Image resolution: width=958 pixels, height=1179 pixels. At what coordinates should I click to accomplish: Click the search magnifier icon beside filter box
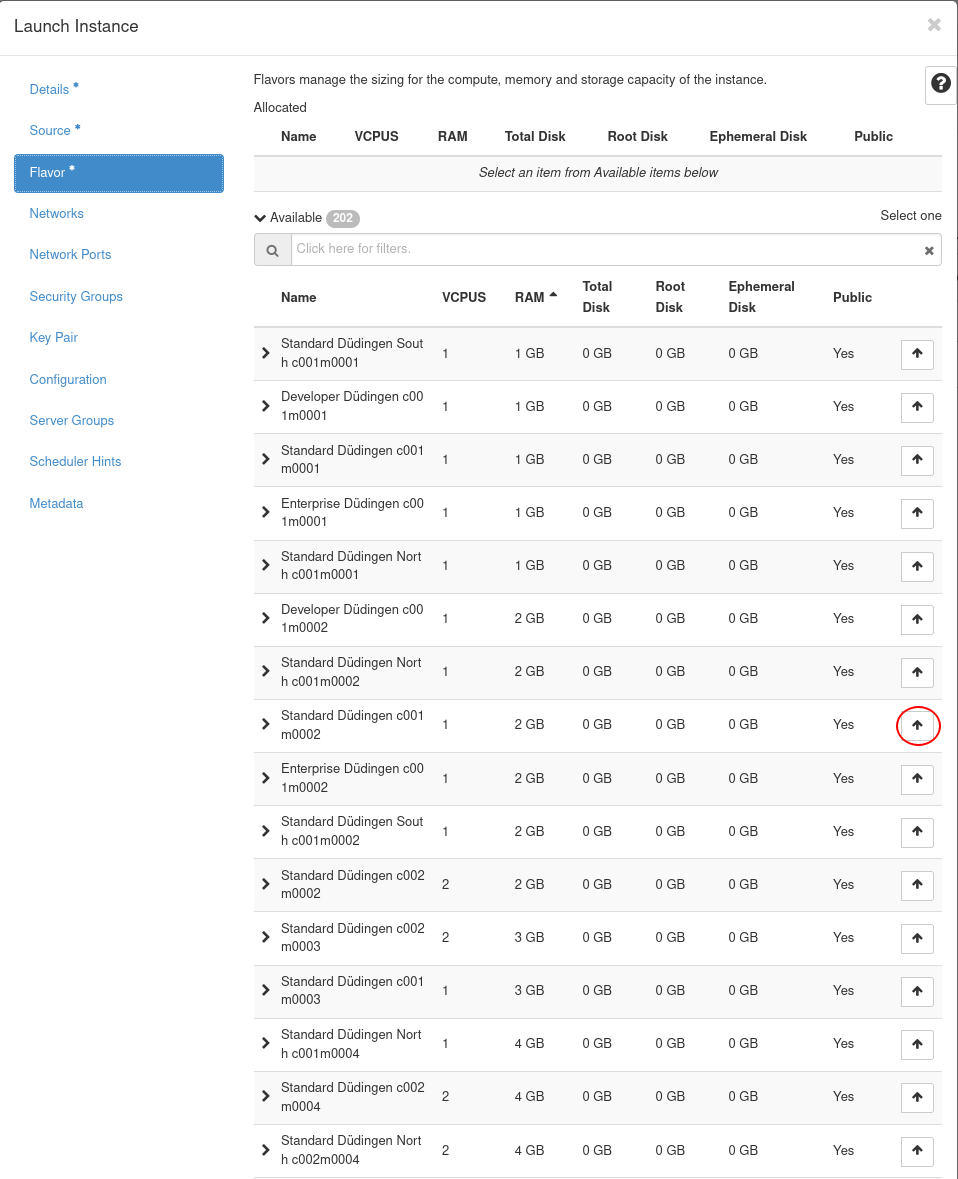coord(272,250)
